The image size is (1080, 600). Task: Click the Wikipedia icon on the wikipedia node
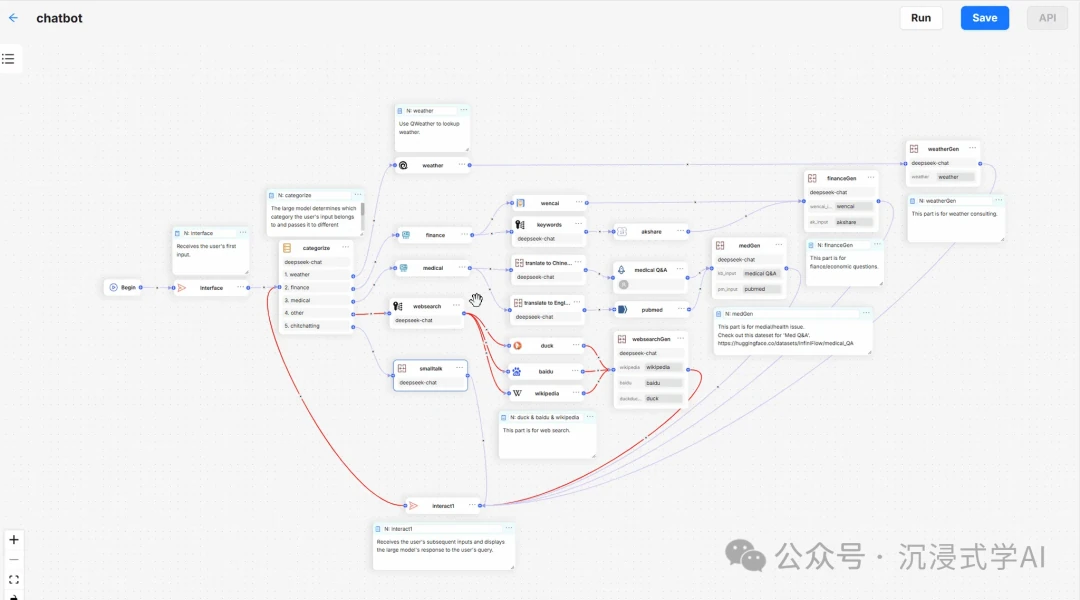[x=517, y=393]
